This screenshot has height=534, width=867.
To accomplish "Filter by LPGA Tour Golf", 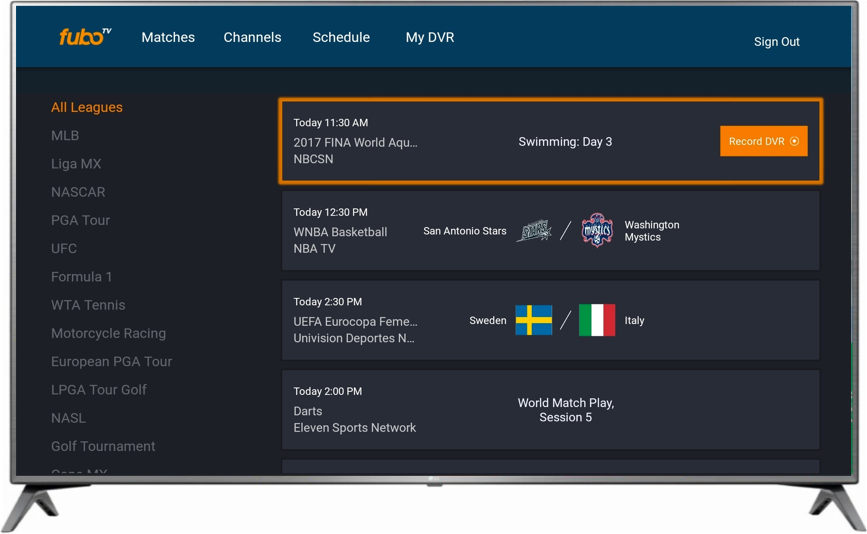I will (98, 390).
